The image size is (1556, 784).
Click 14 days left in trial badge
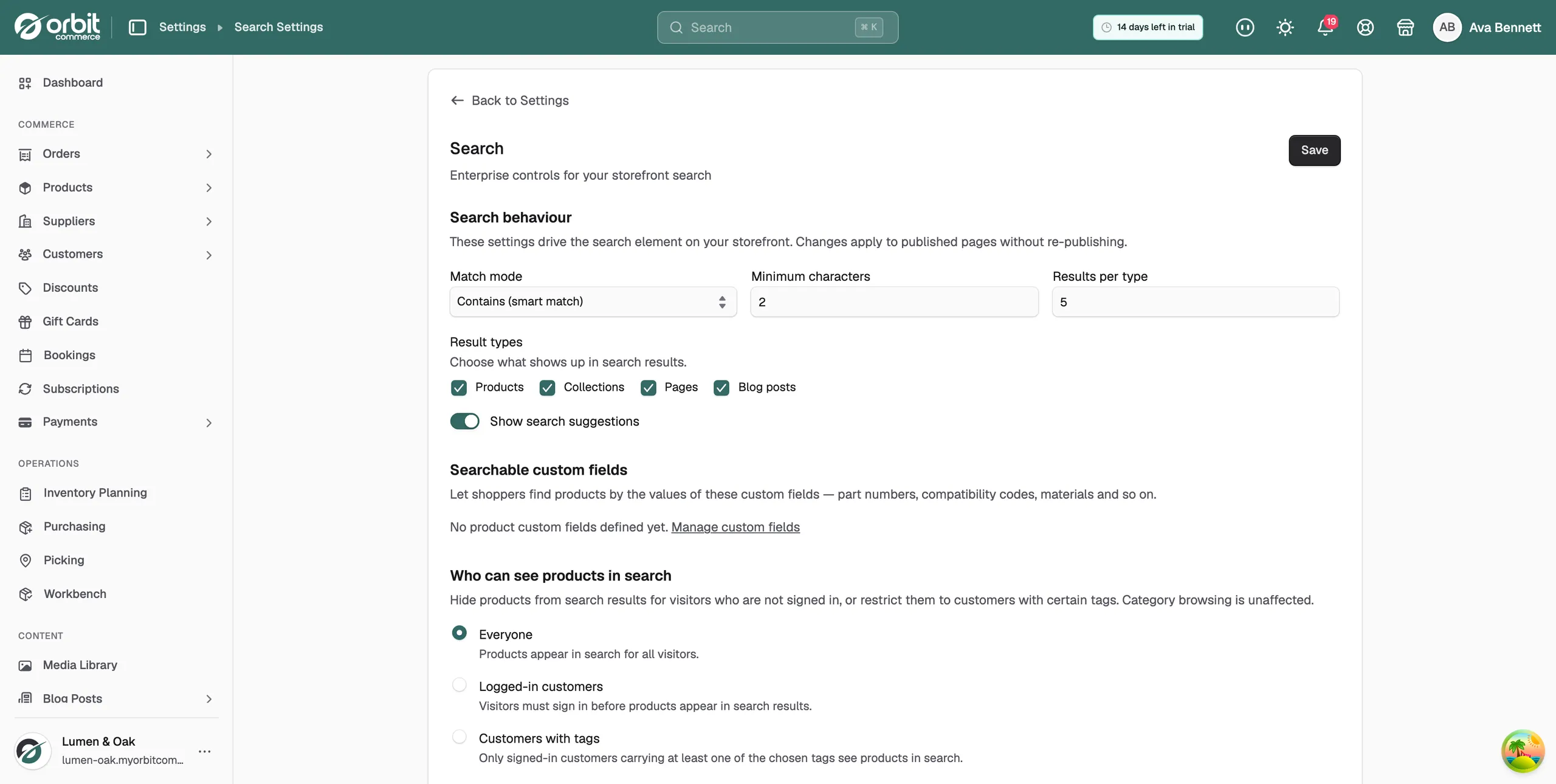click(1148, 27)
